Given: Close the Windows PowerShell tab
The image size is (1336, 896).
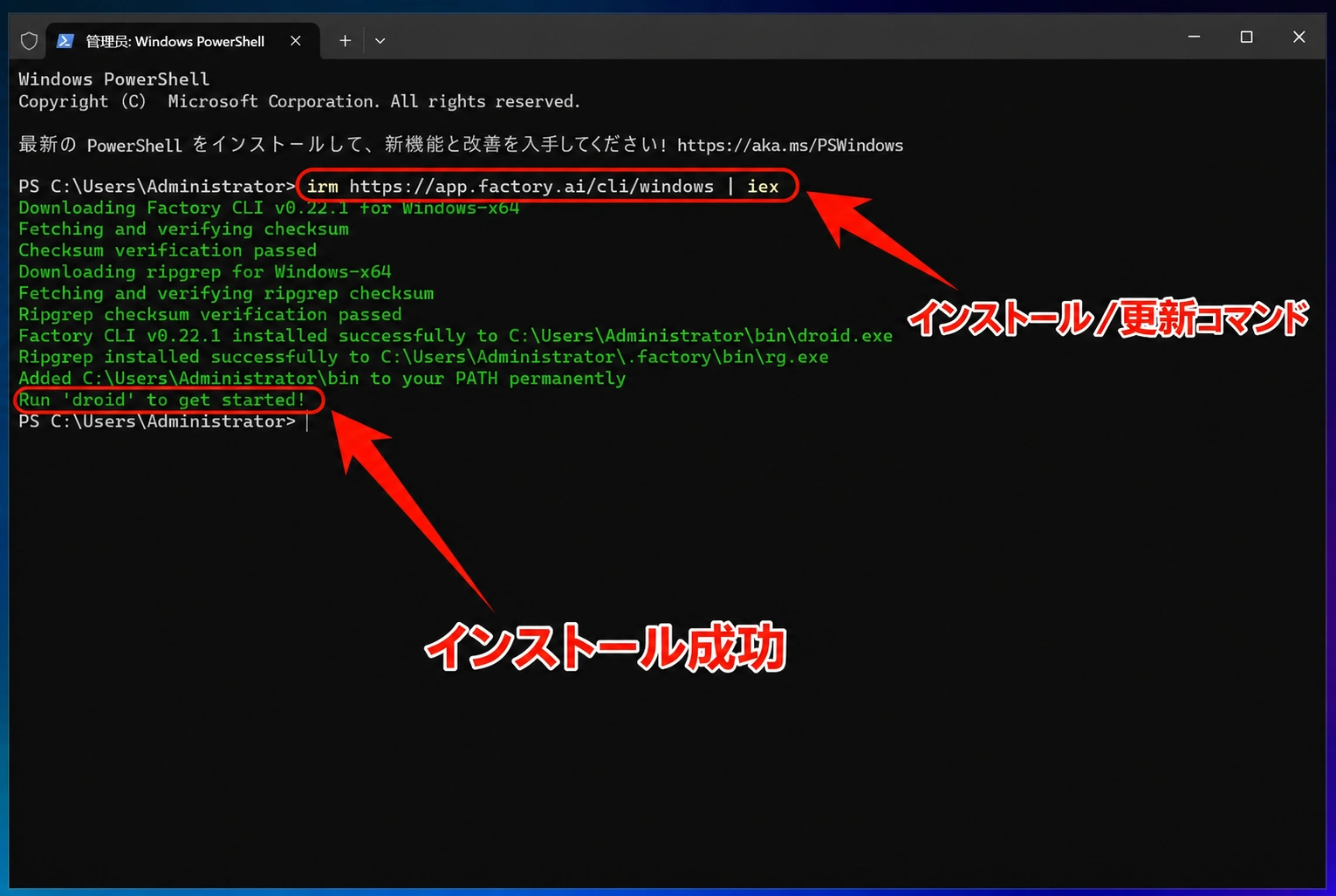Looking at the screenshot, I should [x=296, y=41].
